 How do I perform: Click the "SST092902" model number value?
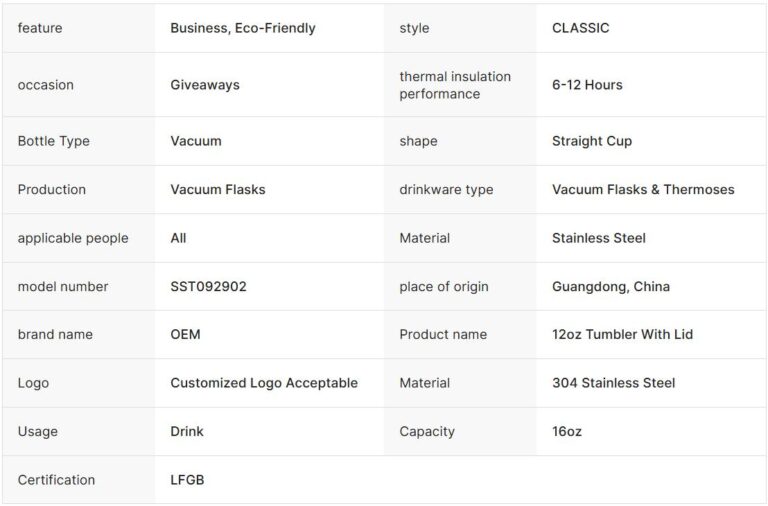click(208, 286)
